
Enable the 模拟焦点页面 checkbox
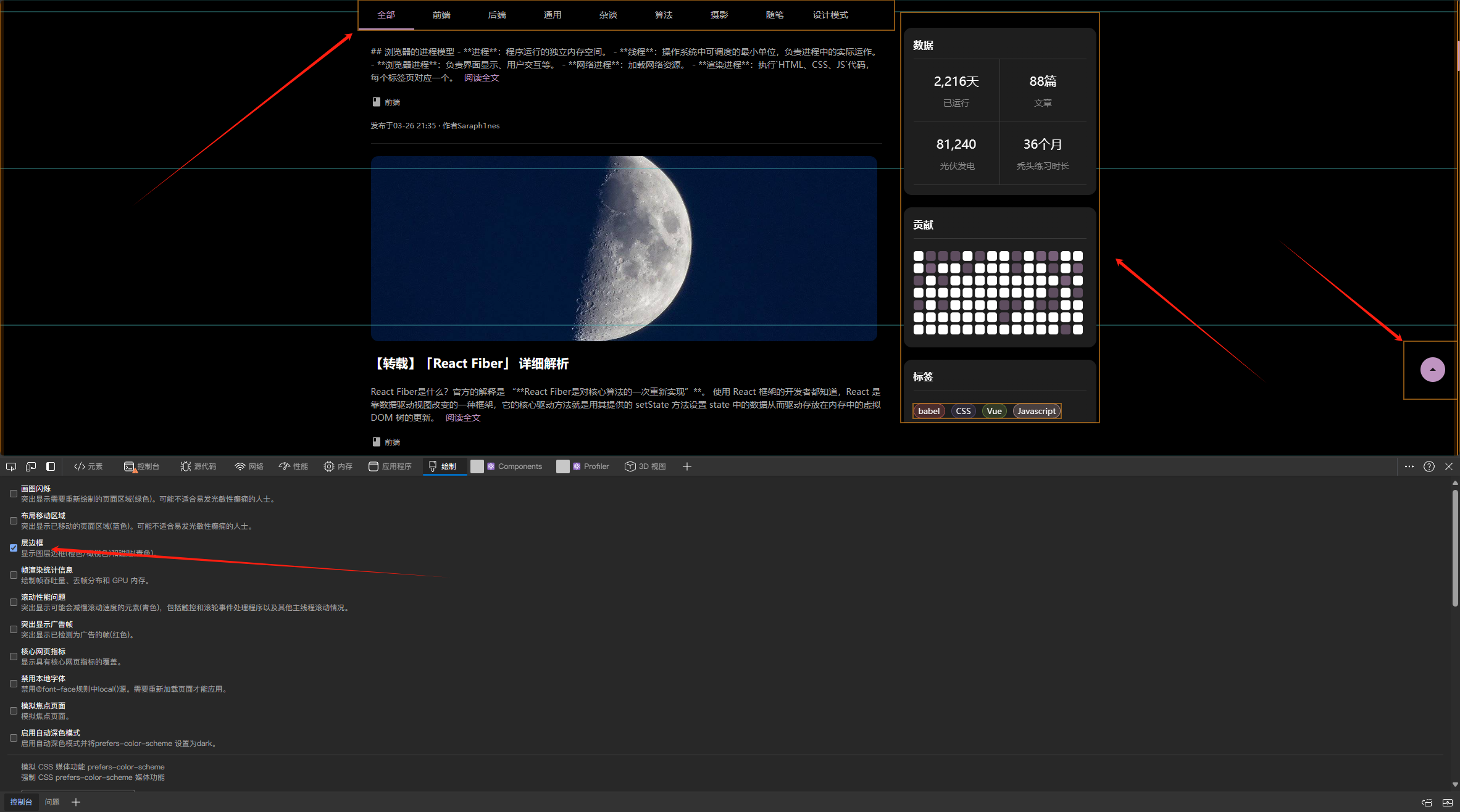[x=14, y=711]
